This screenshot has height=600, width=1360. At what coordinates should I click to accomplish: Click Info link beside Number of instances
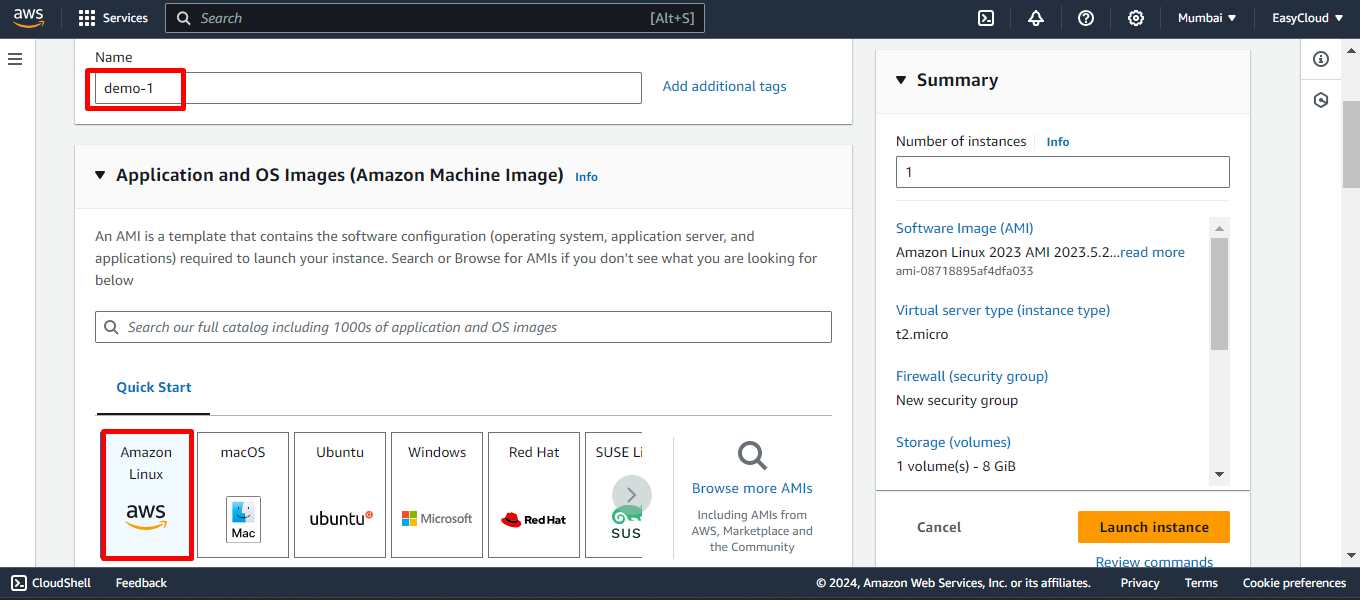tap(1058, 142)
